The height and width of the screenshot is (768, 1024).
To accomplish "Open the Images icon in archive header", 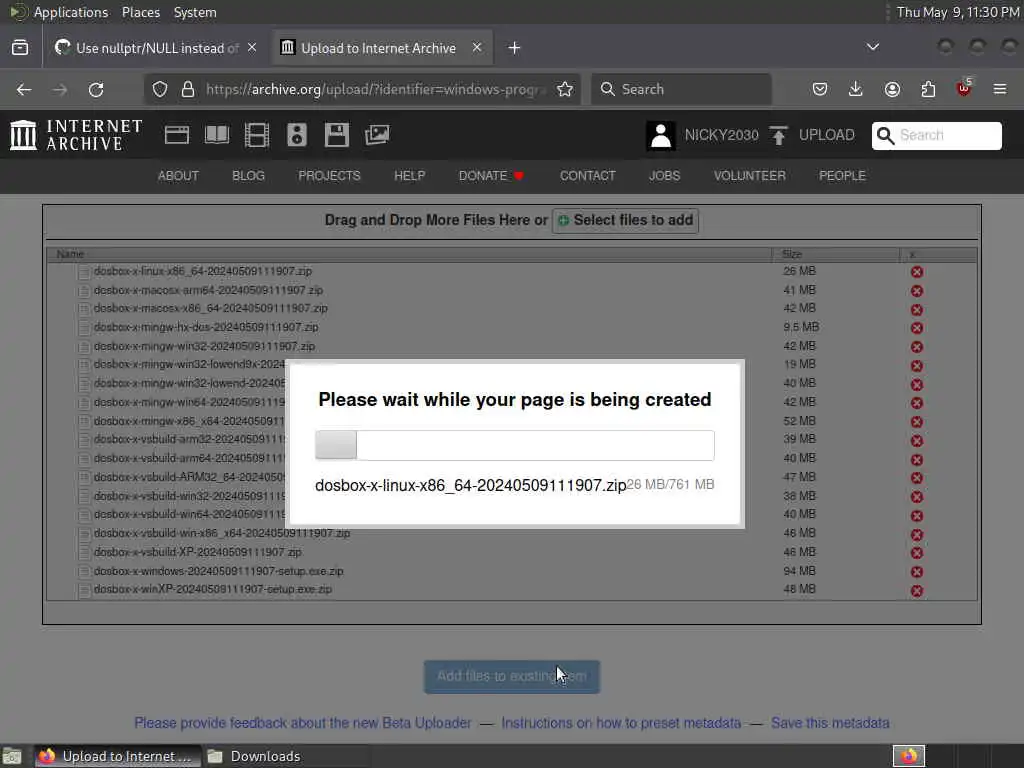I will pyautogui.click(x=377, y=135).
